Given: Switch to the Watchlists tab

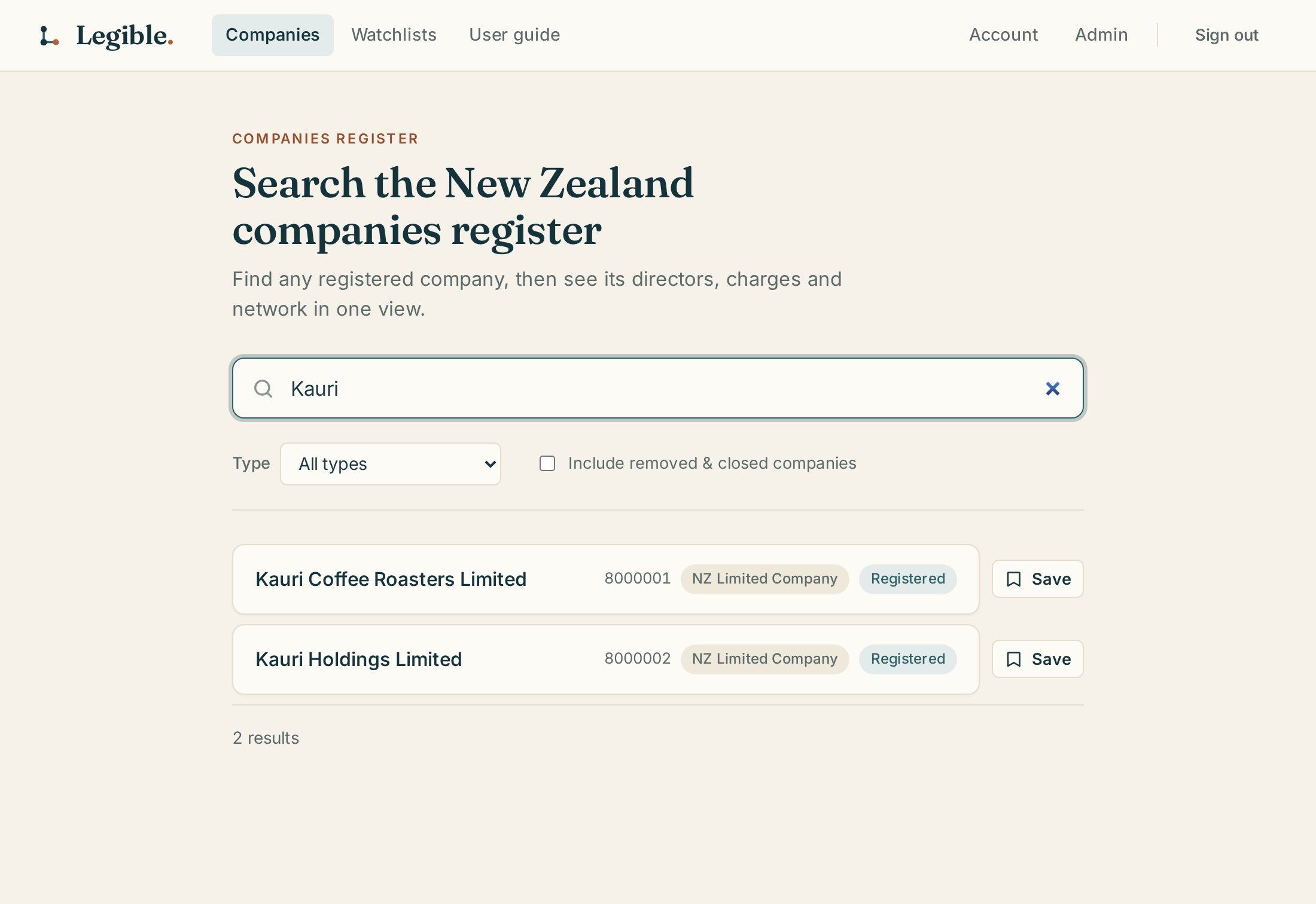Looking at the screenshot, I should pyautogui.click(x=394, y=35).
